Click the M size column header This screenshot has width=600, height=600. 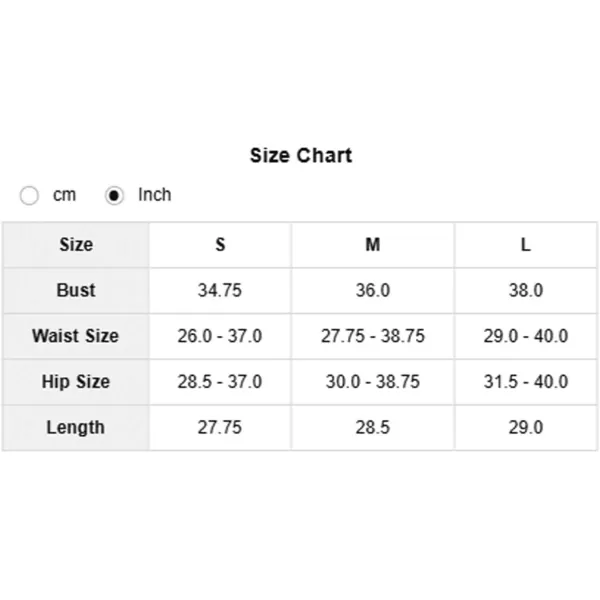pyautogui.click(x=373, y=245)
